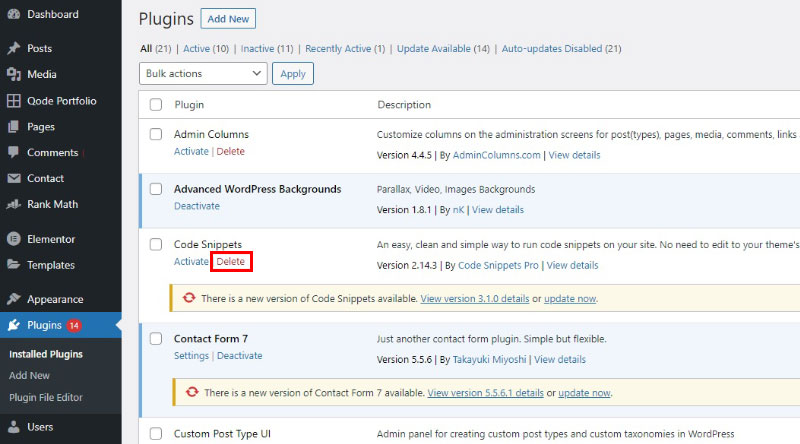View details for Admin Columns
Viewport: 800px width, 444px height.
(574, 155)
